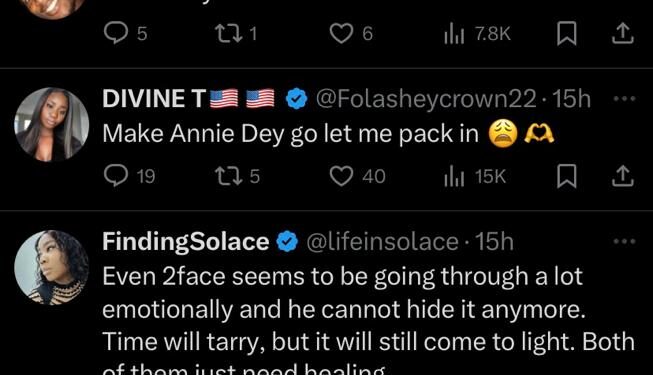Open more options for DIVINE T's tweet
Image resolution: width=653 pixels, height=375 pixels.
click(624, 99)
